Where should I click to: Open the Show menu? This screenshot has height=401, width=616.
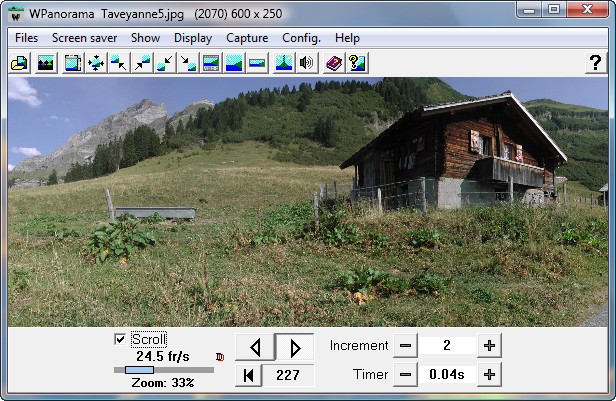click(x=145, y=38)
